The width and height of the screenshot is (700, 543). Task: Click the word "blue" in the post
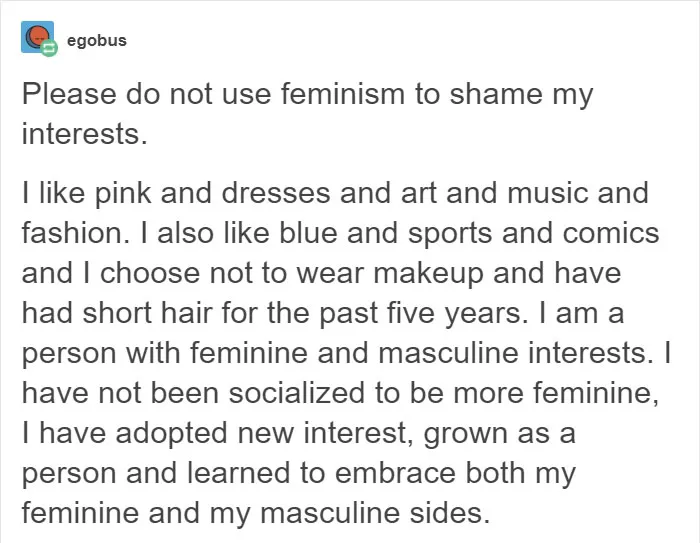tap(308, 233)
